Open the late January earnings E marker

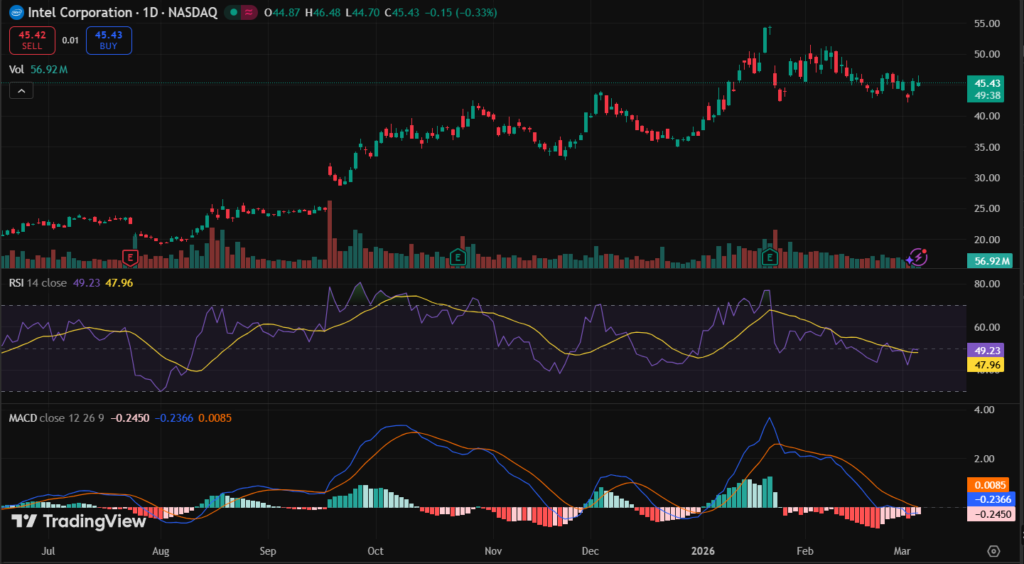770,257
